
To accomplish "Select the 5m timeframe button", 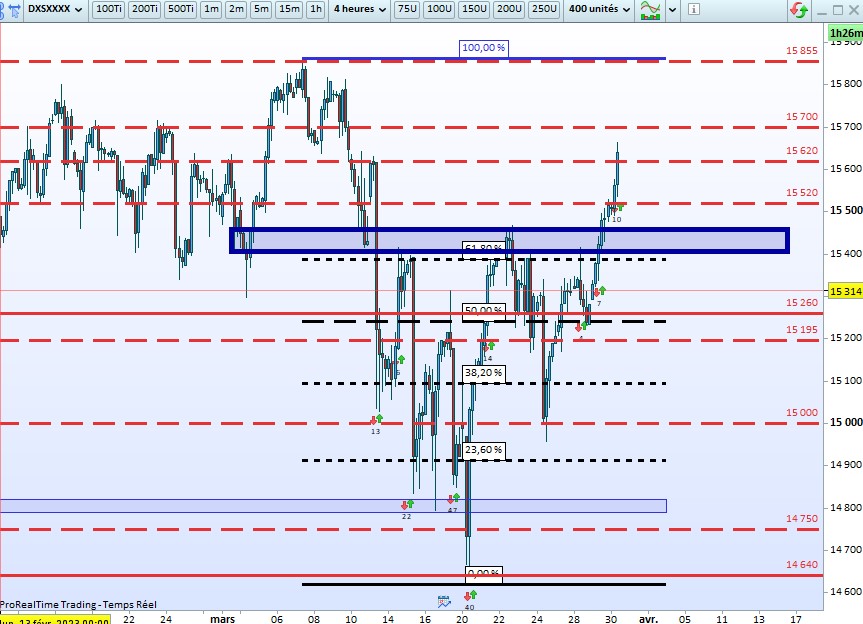I will click(261, 9).
